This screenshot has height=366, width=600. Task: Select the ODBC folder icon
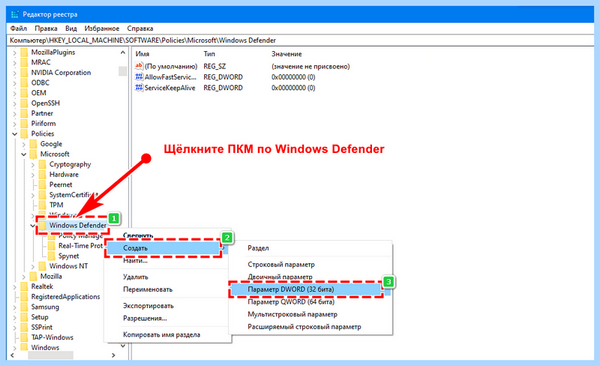coord(24,83)
